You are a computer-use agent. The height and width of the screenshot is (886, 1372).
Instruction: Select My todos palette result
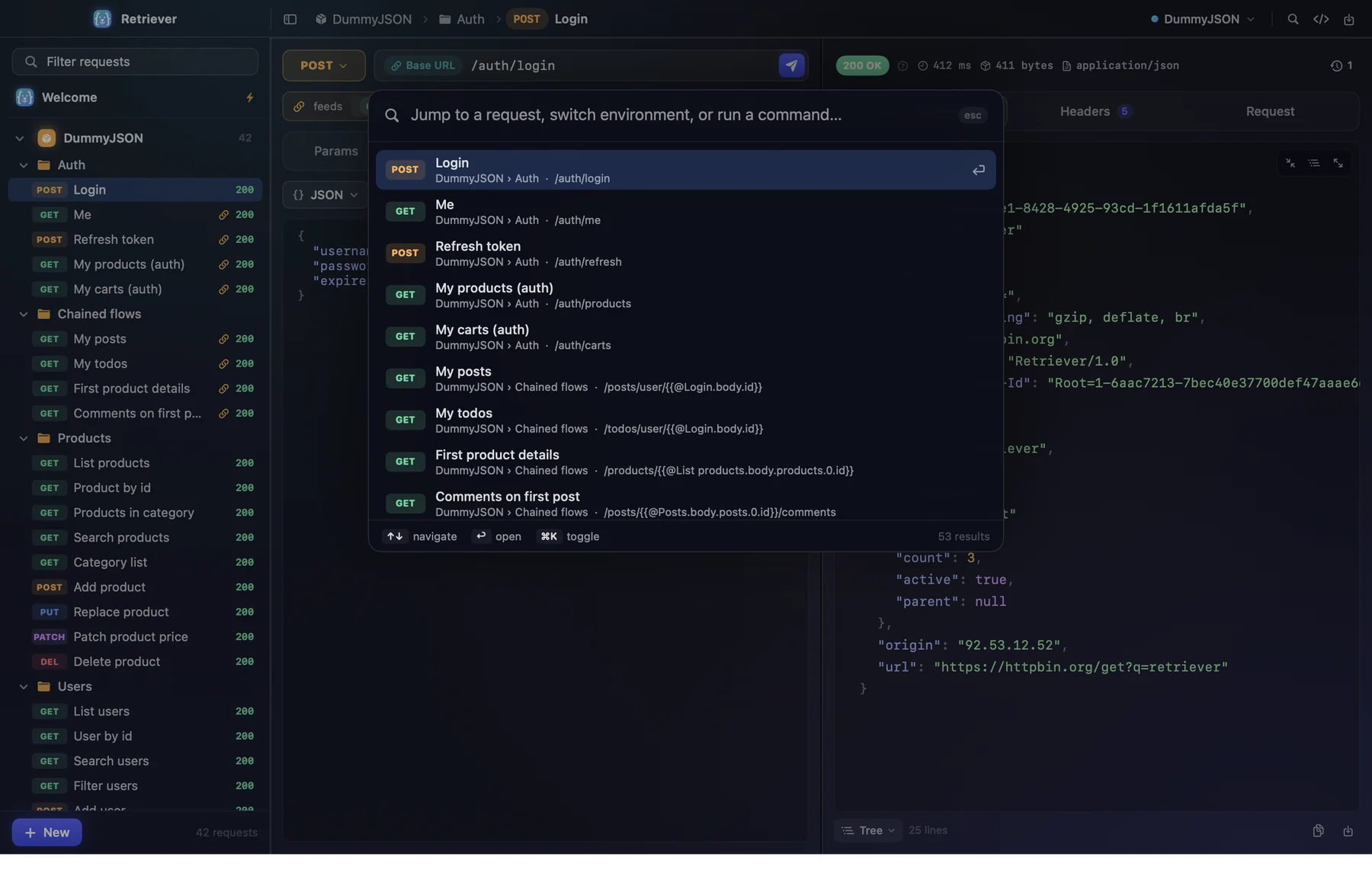point(685,420)
